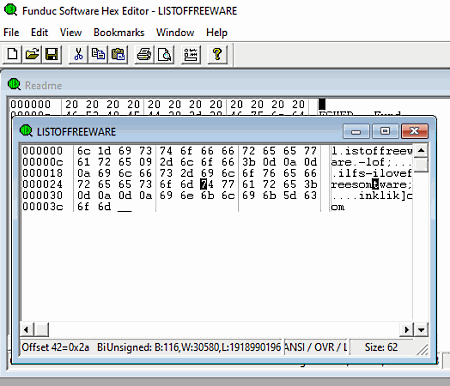Viewport: 450px width, 386px height.
Task: Click offset label 000000 in LISTOFFREEWARE
Action: pyautogui.click(x=42, y=151)
